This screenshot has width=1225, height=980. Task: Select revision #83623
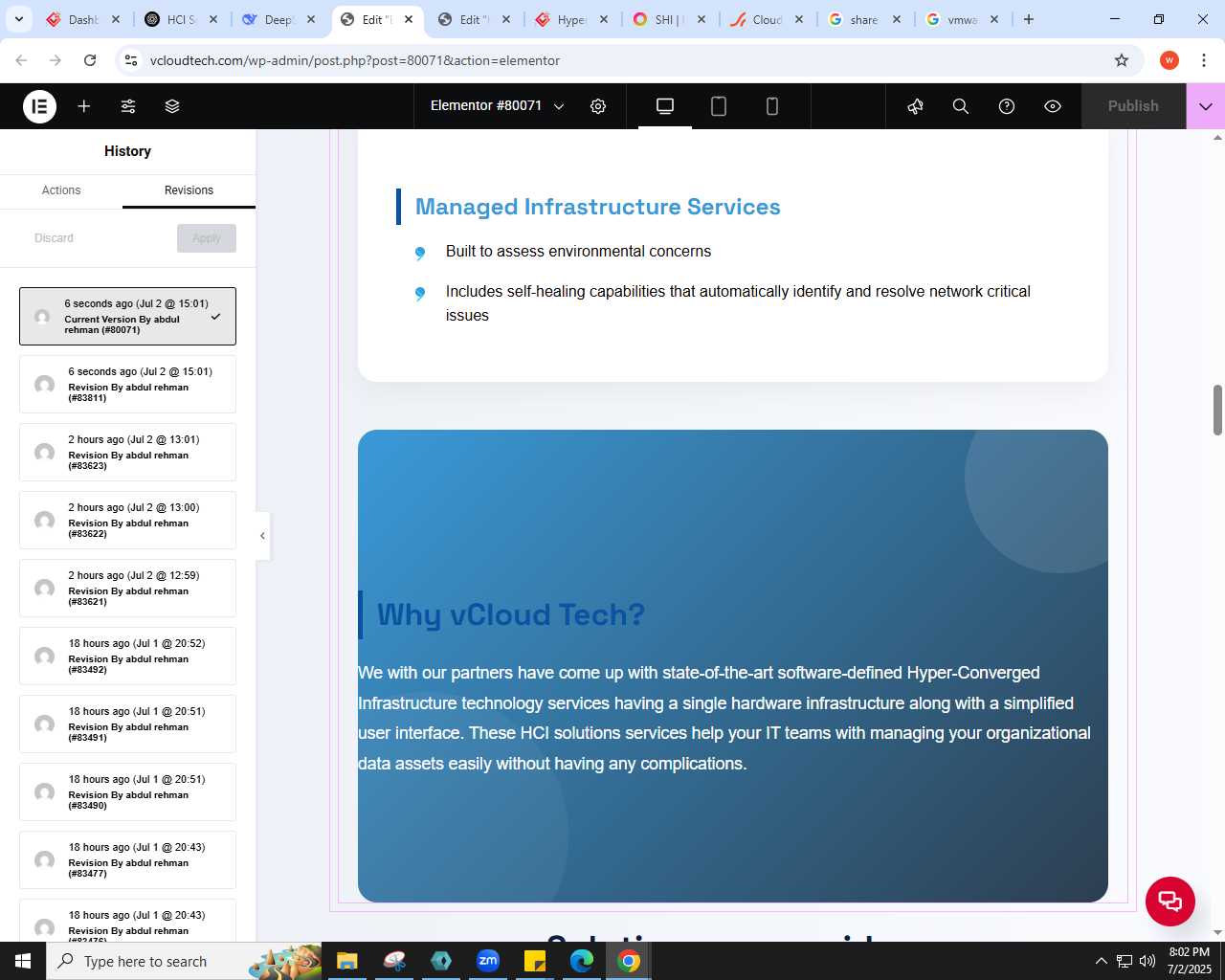click(x=127, y=452)
